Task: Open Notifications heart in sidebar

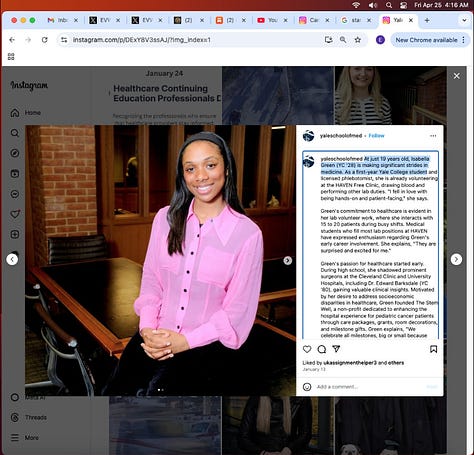Action: (x=15, y=214)
